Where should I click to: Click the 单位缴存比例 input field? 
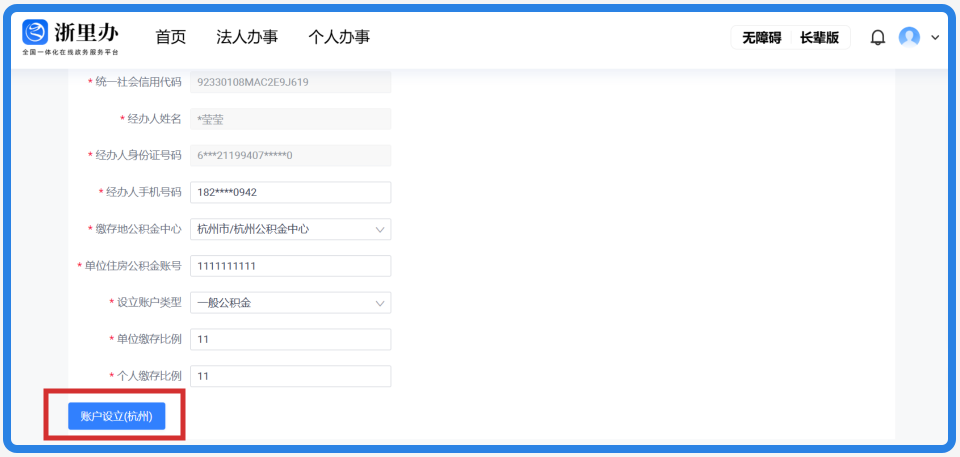click(290, 339)
